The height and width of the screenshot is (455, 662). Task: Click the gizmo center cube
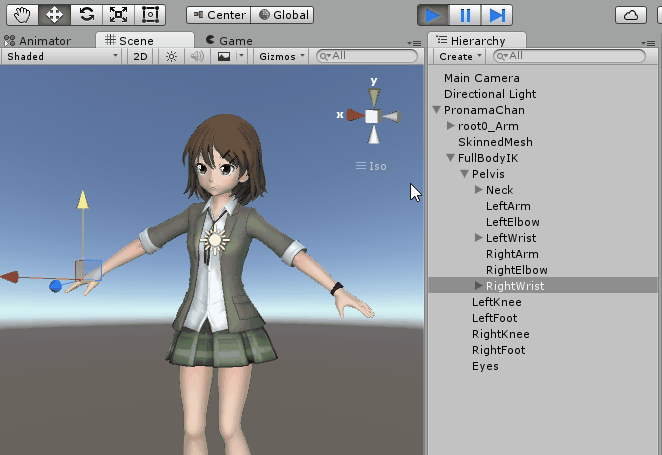click(x=372, y=116)
